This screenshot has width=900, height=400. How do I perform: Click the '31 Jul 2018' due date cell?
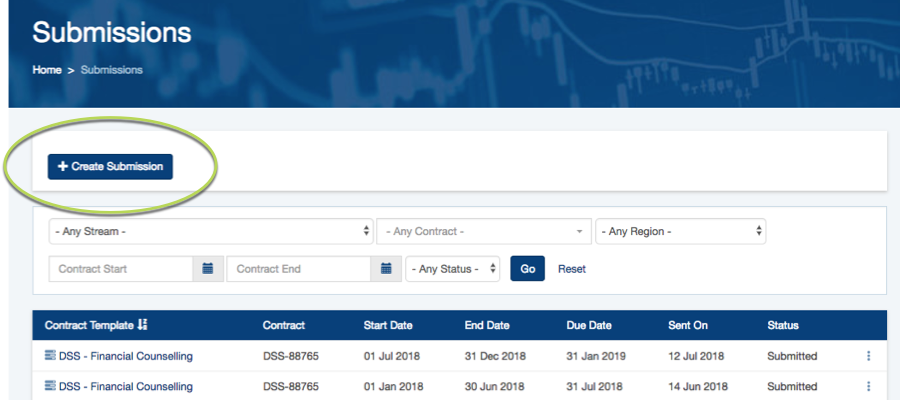[x=593, y=386]
